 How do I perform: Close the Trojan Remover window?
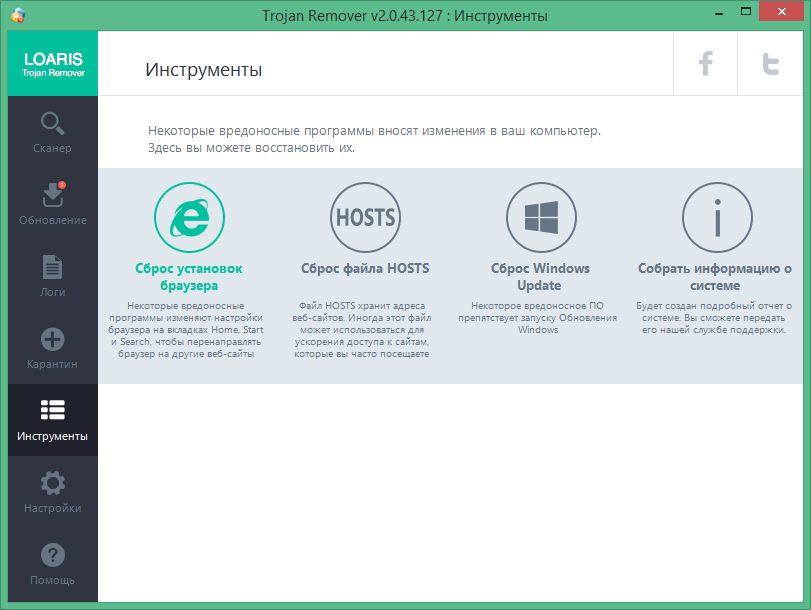pyautogui.click(x=782, y=11)
